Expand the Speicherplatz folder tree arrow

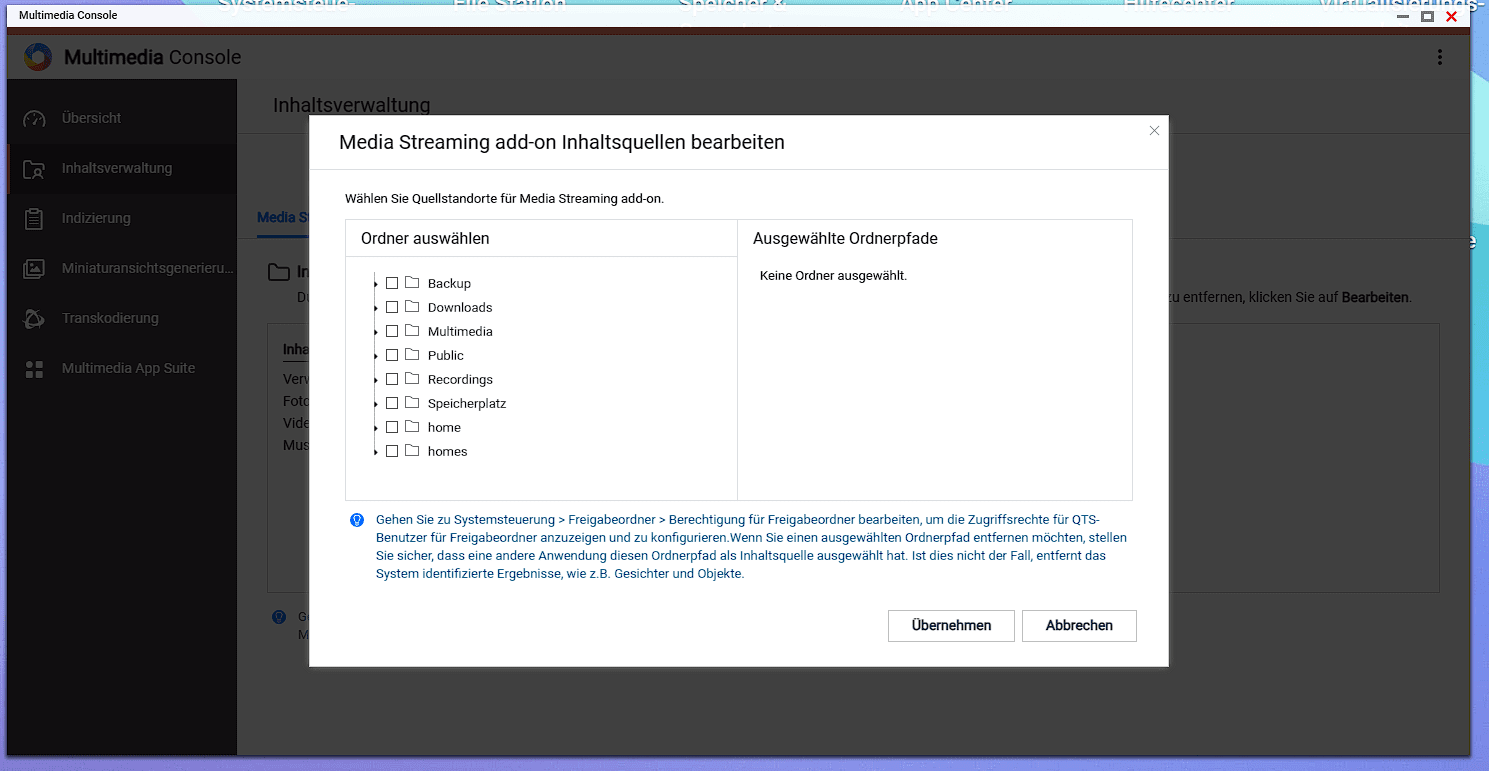tap(376, 404)
